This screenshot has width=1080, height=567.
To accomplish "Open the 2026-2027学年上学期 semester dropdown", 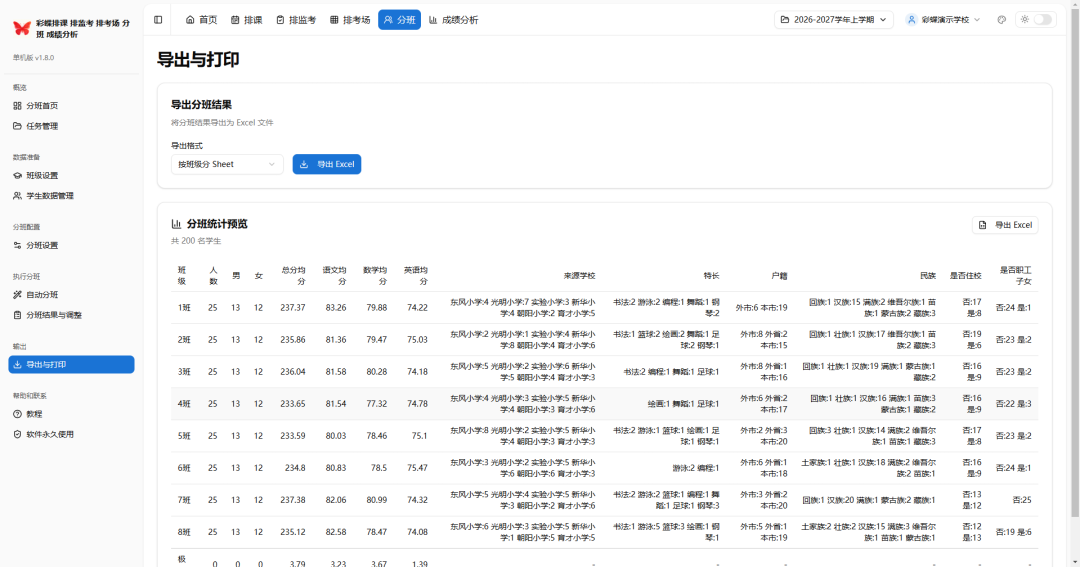I will (x=833, y=20).
